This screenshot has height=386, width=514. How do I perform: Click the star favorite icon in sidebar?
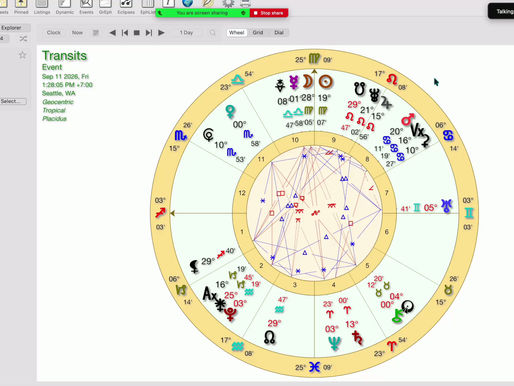tap(22, 55)
